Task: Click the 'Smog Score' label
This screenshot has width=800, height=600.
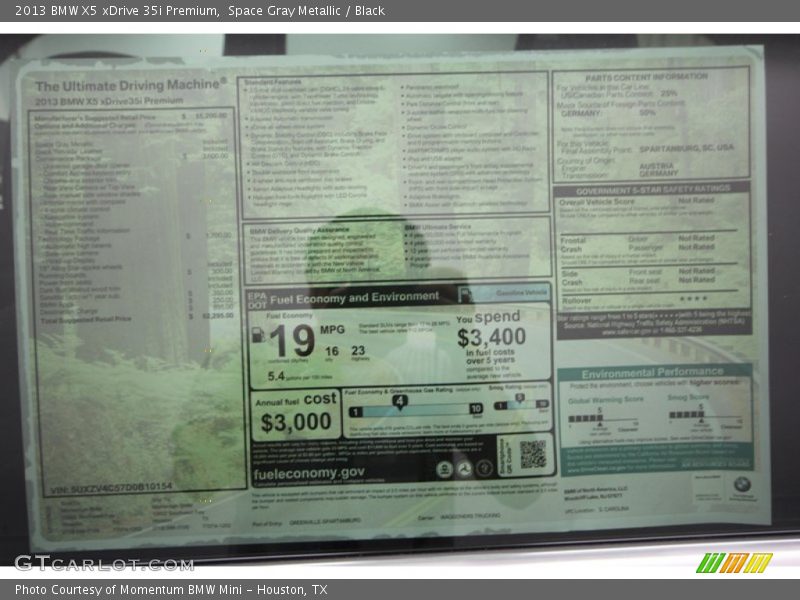Action: pyautogui.click(x=688, y=397)
